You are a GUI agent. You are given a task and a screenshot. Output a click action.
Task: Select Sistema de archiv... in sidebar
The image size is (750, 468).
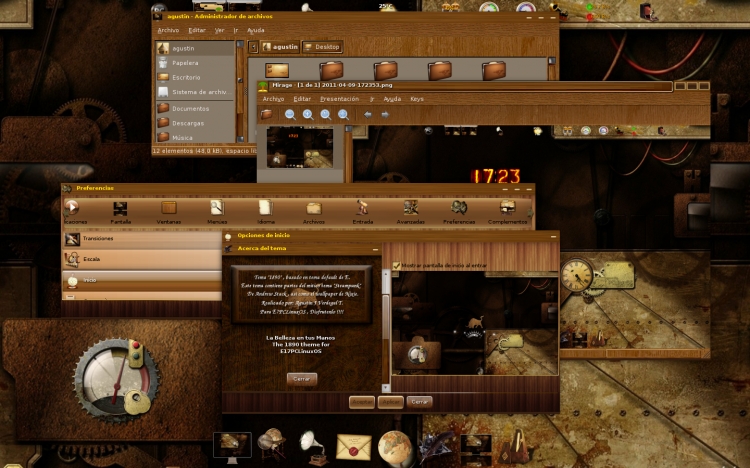tap(195, 92)
